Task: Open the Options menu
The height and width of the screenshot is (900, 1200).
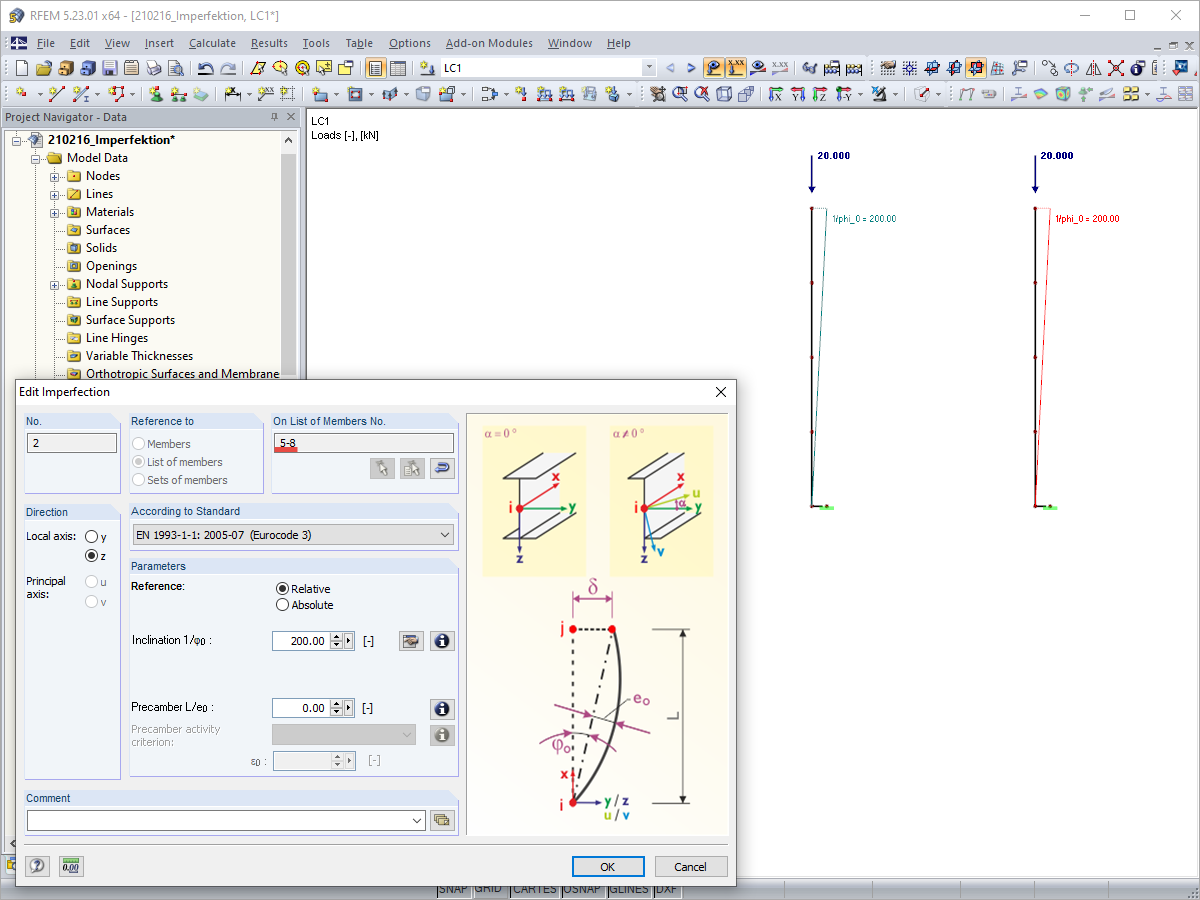Action: tap(410, 43)
